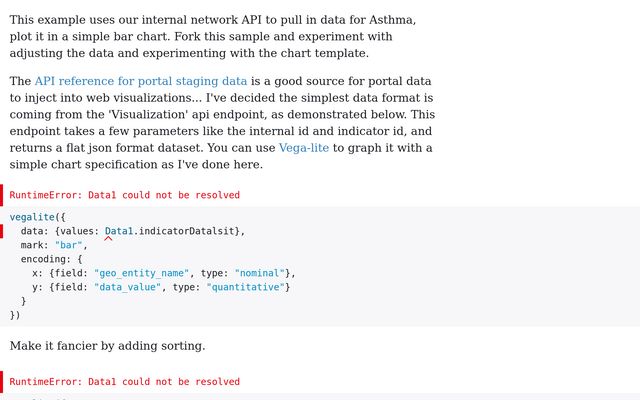This screenshot has width=640, height=400.
Task: Select the "geo_entity_name" field string
Action: 144,273
